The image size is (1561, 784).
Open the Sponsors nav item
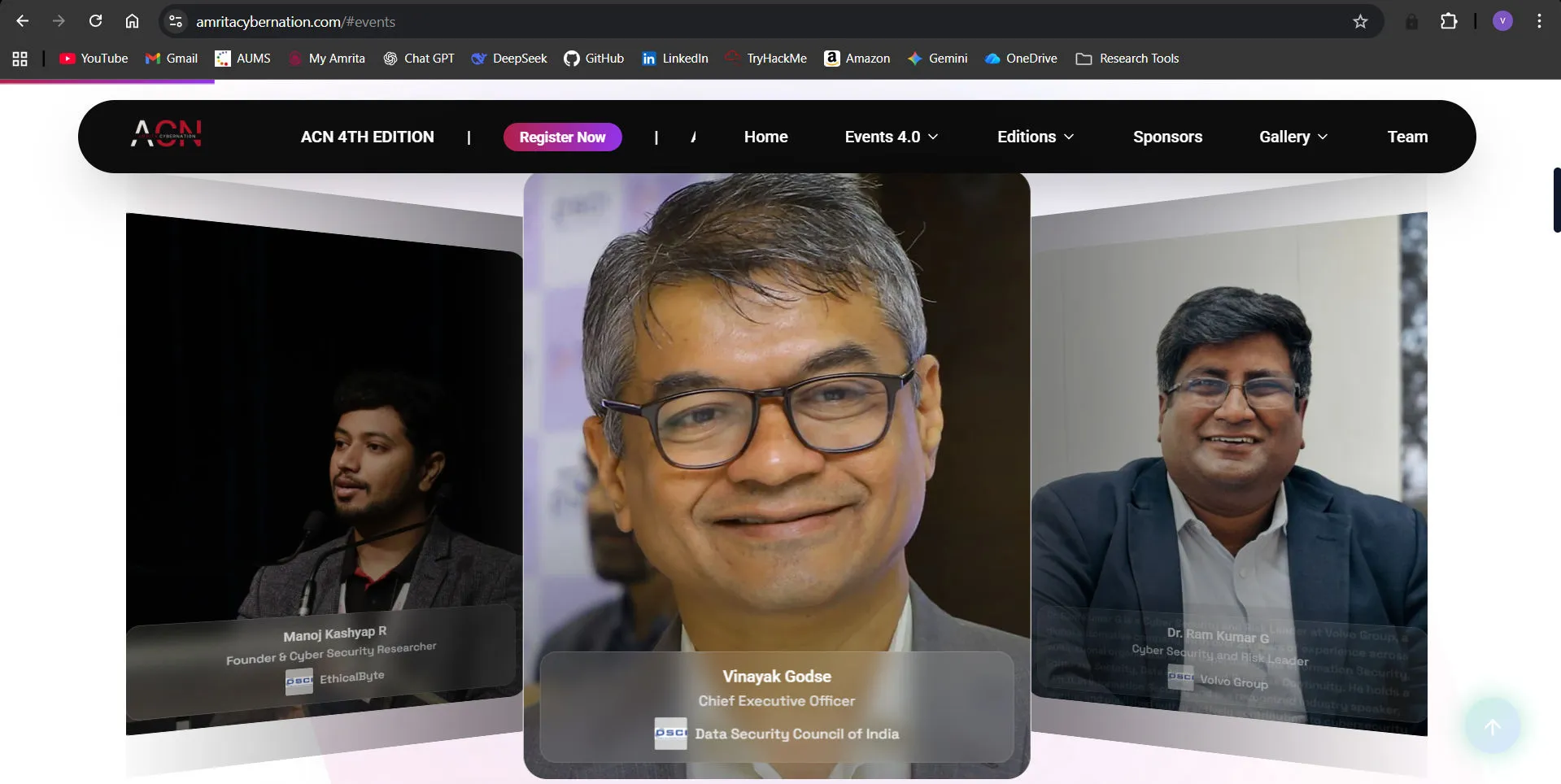click(1167, 137)
